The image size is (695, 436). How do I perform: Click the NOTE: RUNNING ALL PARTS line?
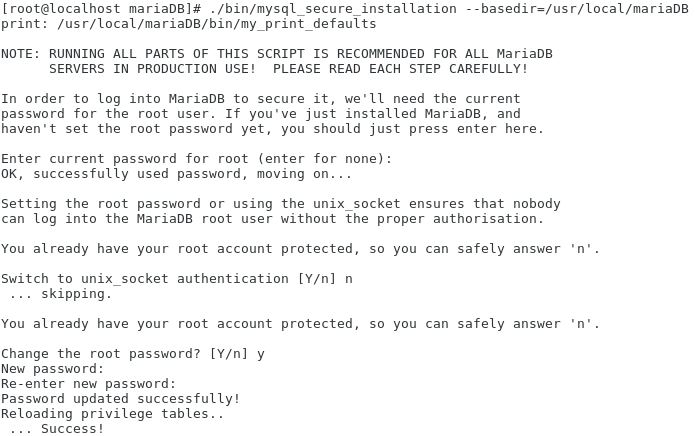point(277,54)
